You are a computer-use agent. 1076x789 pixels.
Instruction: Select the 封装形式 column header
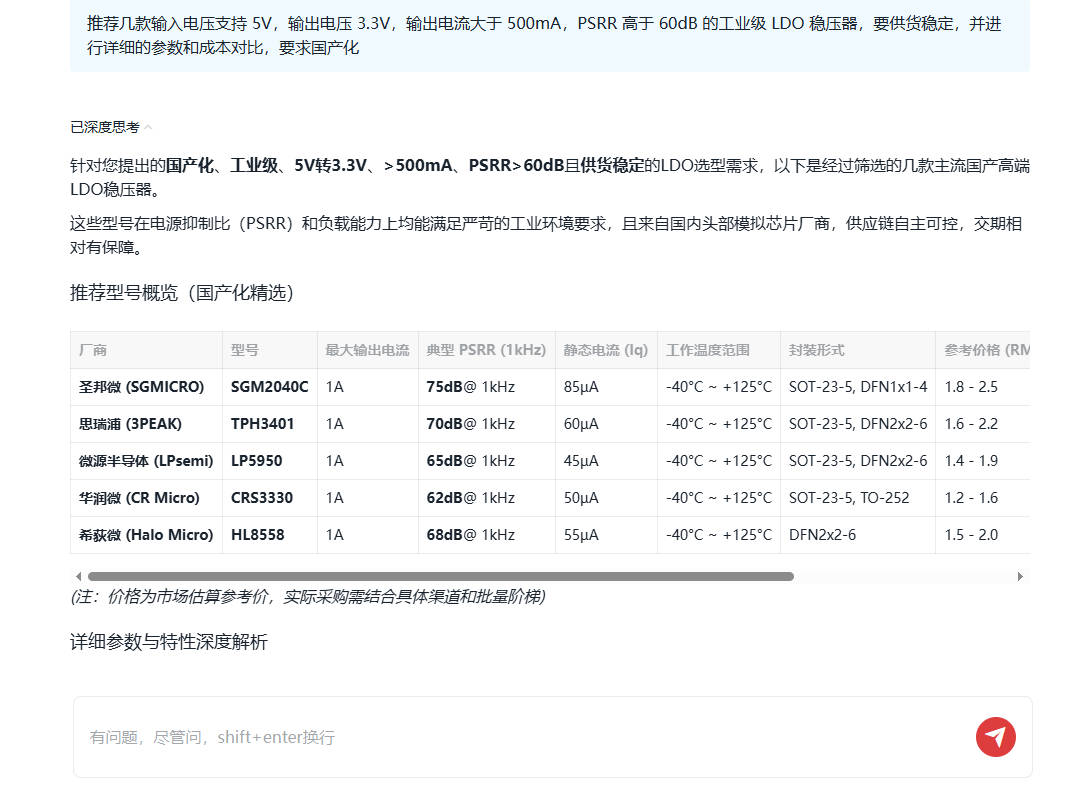[858, 350]
